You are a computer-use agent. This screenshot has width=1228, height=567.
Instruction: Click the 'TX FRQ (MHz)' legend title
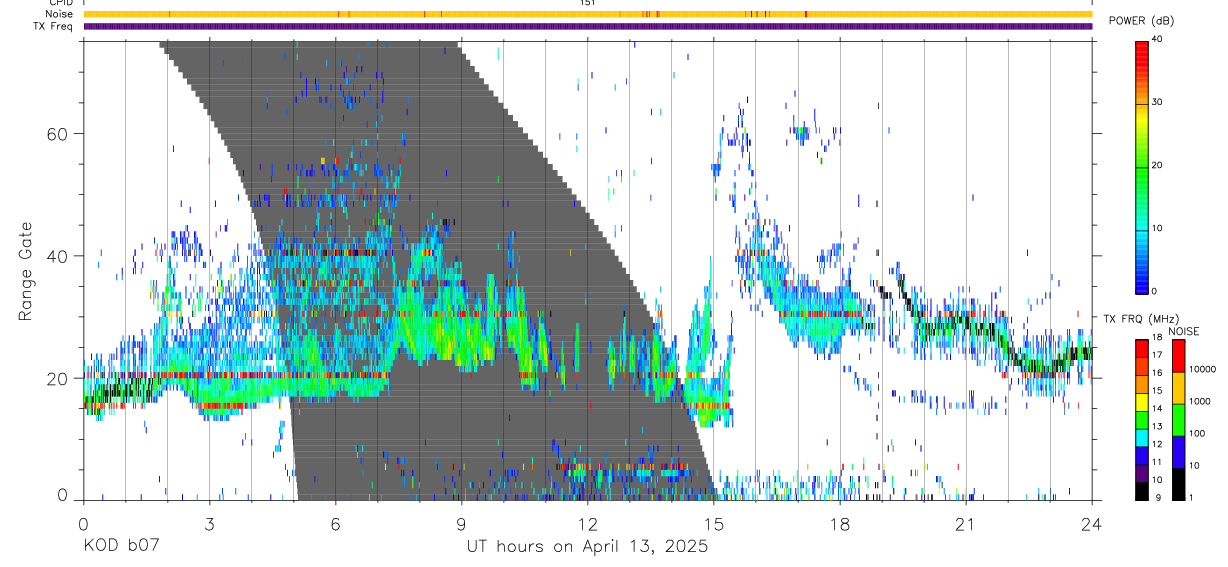tap(1140, 318)
